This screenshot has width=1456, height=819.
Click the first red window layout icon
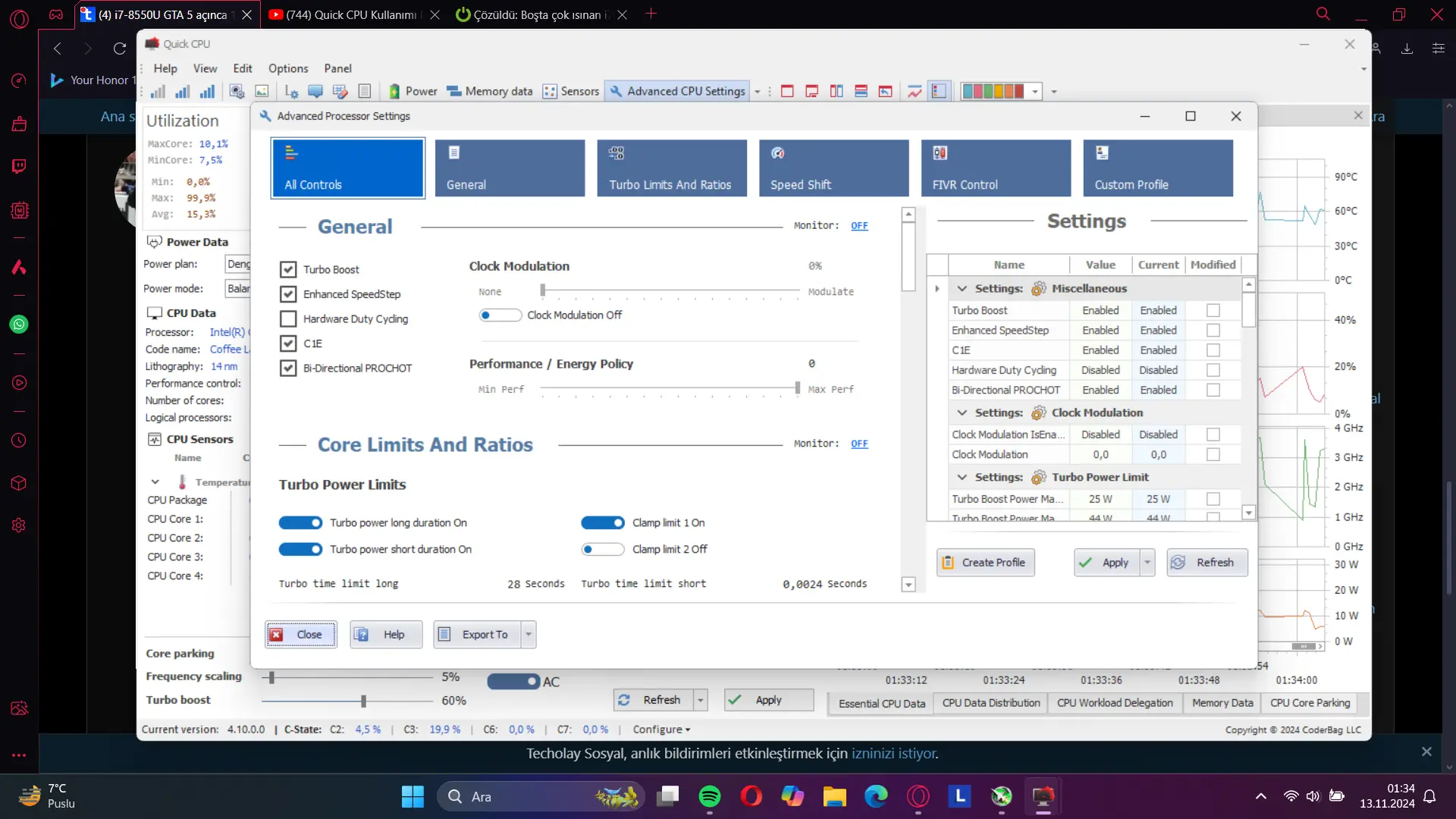pyautogui.click(x=787, y=91)
